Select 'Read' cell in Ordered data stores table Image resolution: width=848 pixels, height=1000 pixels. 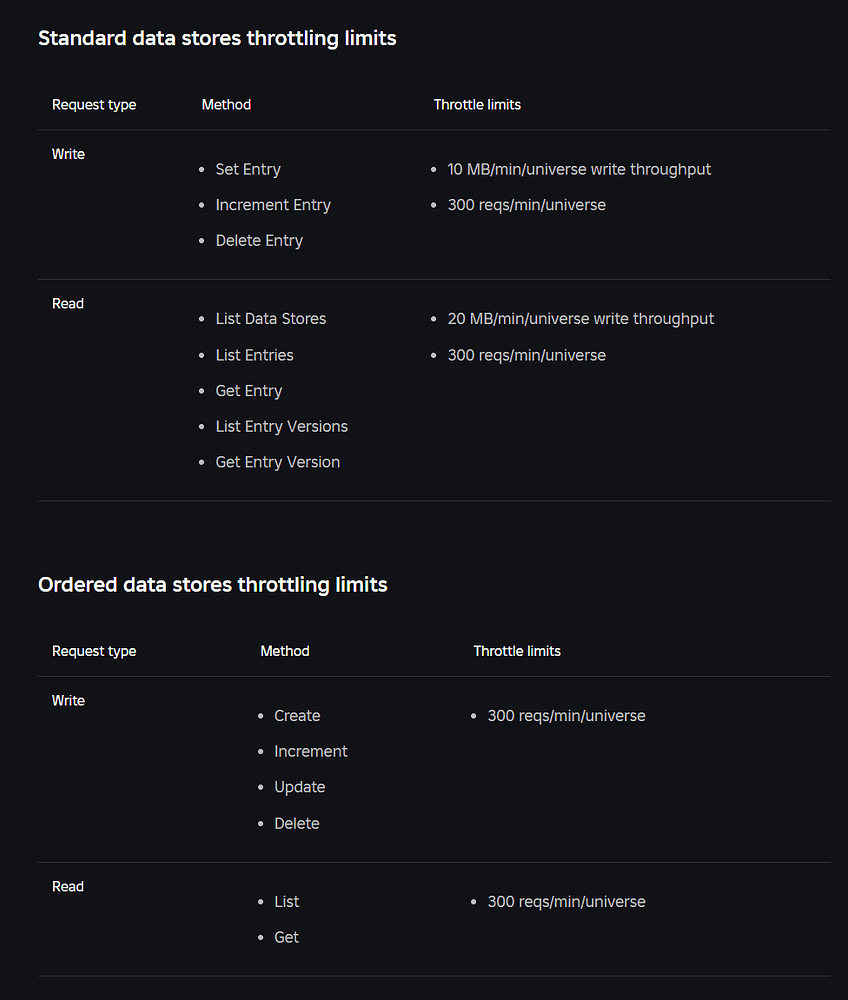(68, 886)
